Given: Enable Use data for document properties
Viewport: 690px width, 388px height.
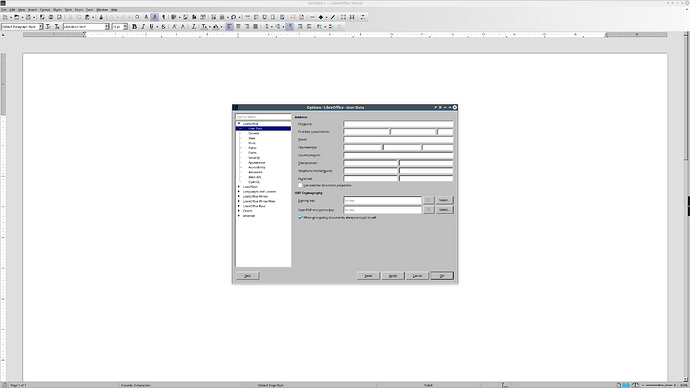Looking at the screenshot, I should [301, 186].
